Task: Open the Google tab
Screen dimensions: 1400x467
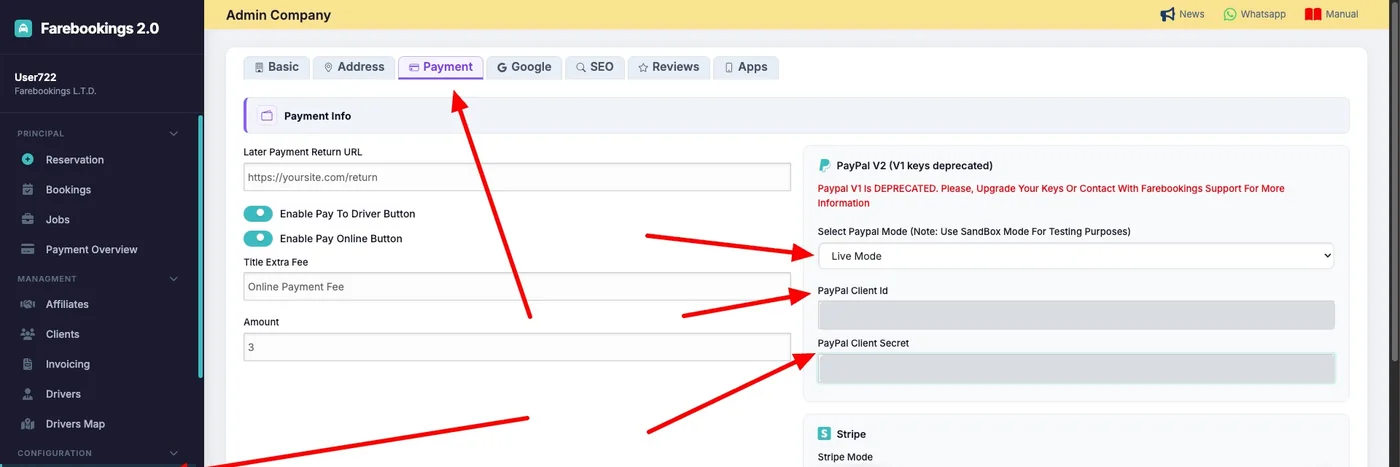Action: (x=524, y=67)
